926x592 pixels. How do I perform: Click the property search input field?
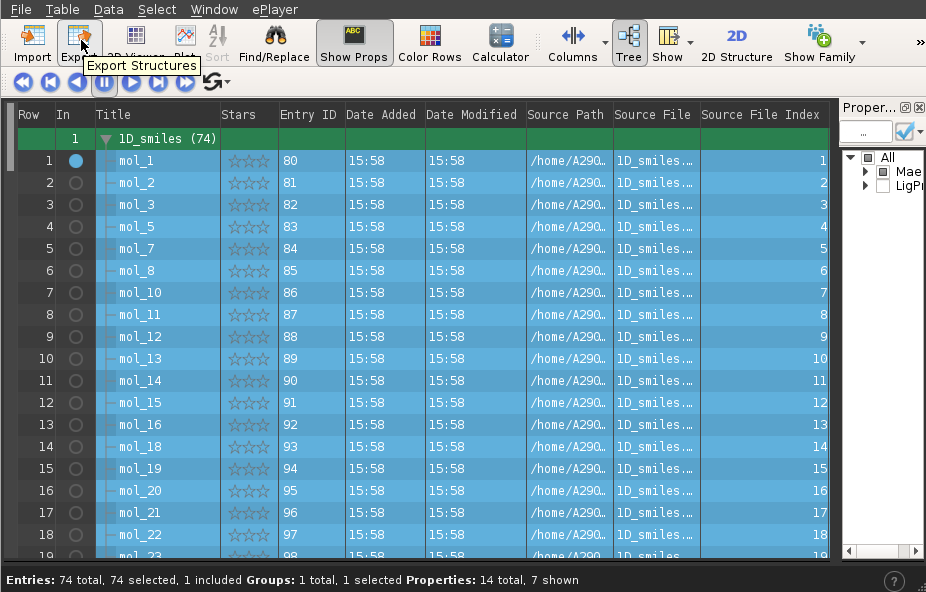click(x=866, y=132)
